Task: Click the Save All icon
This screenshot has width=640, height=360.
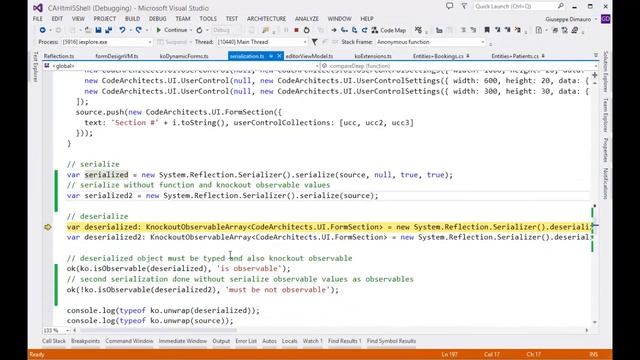Action: coord(109,30)
